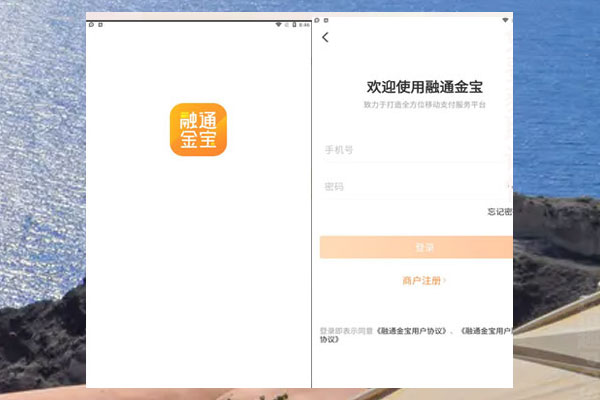600x400 pixels.
Task: Tap the orange 登录 login button
Action: [416, 247]
